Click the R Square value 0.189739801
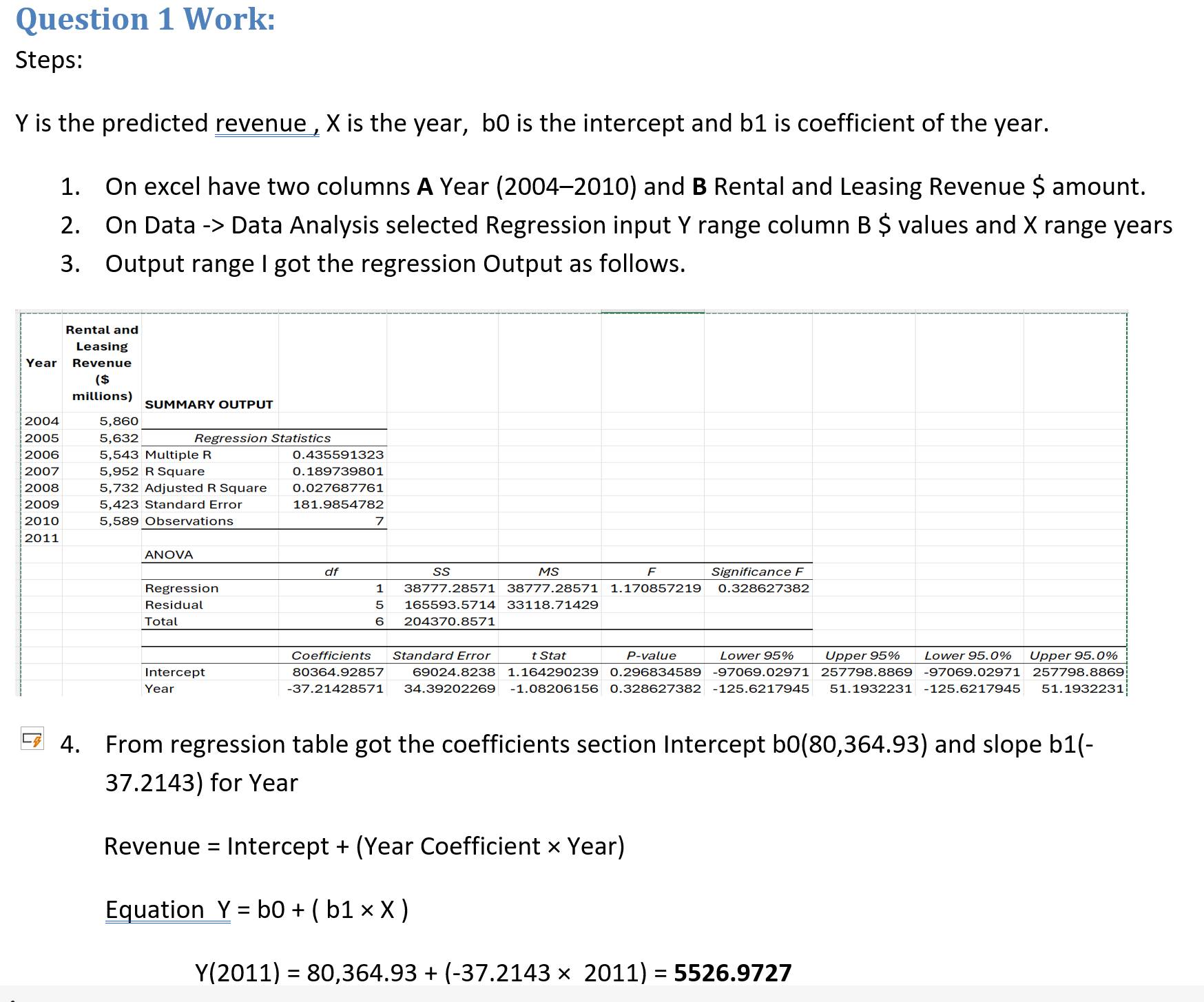The height and width of the screenshot is (1002, 1204). coord(338,471)
